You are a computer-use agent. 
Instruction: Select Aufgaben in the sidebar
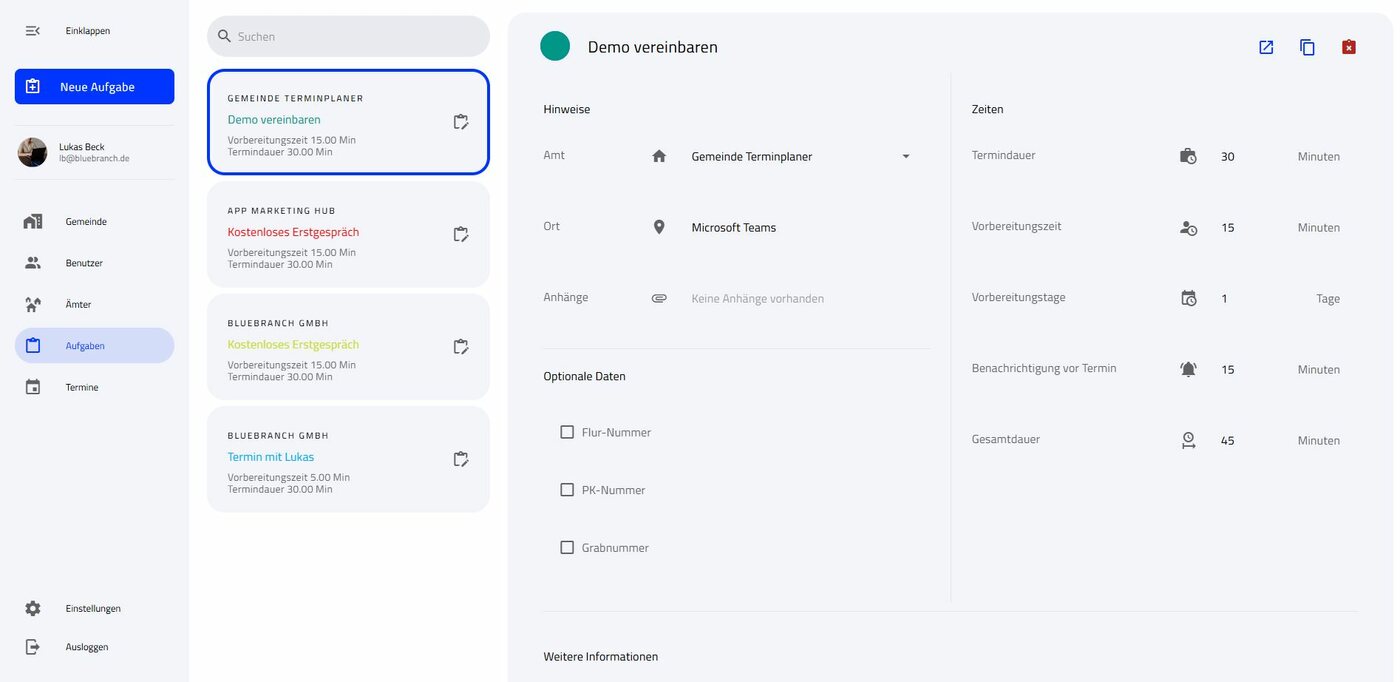pos(94,346)
